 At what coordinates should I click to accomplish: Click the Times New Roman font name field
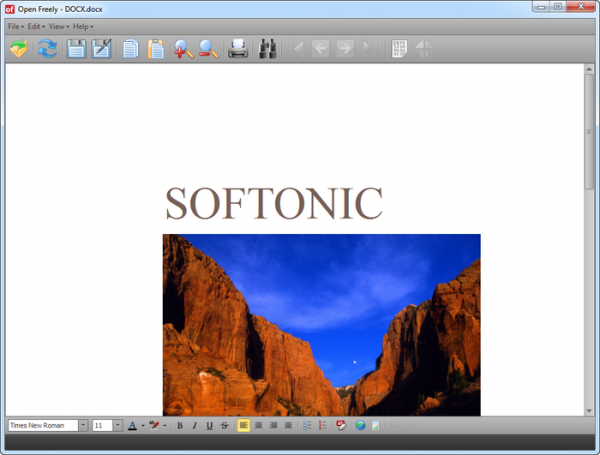(x=43, y=426)
